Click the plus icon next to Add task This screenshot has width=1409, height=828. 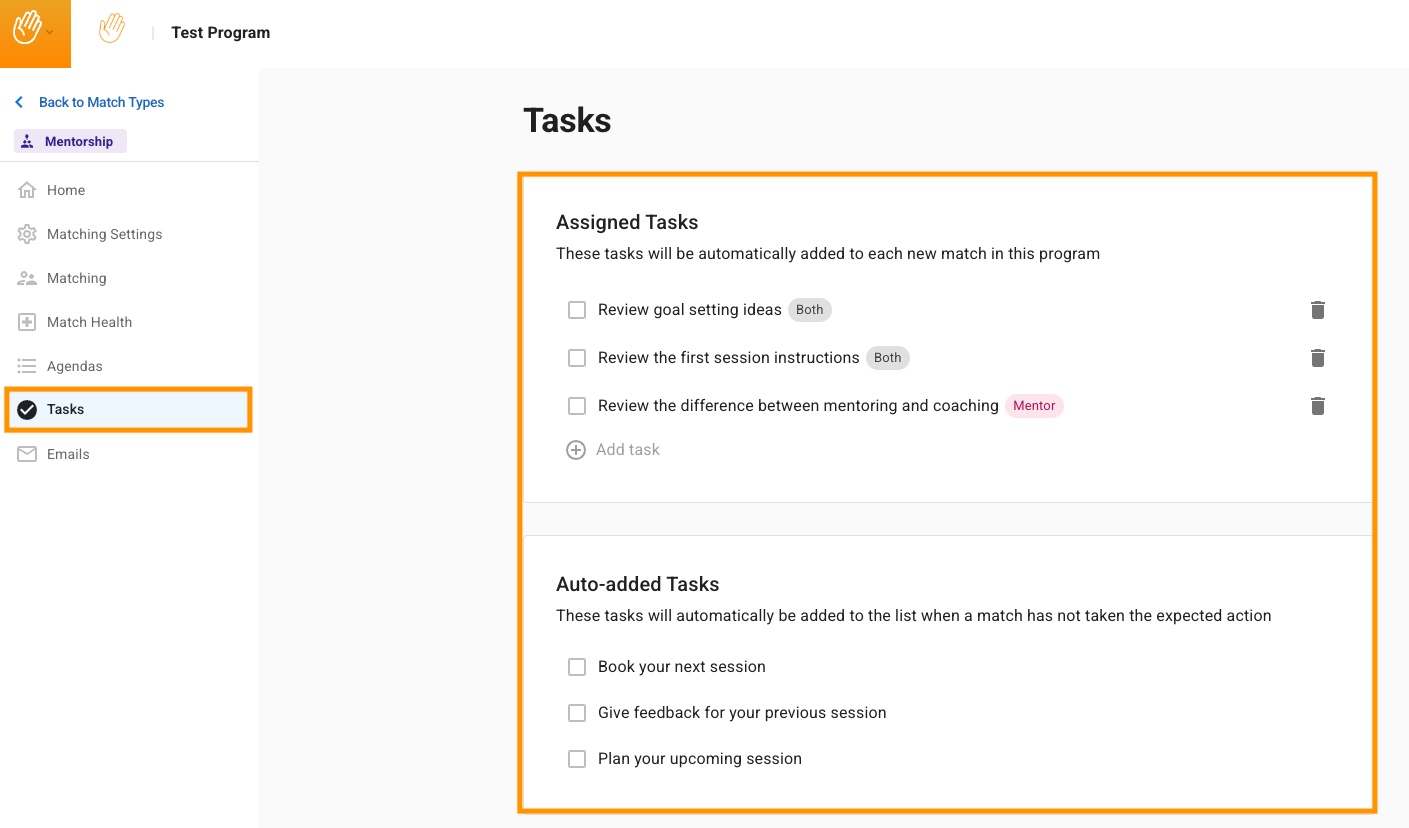tap(576, 450)
